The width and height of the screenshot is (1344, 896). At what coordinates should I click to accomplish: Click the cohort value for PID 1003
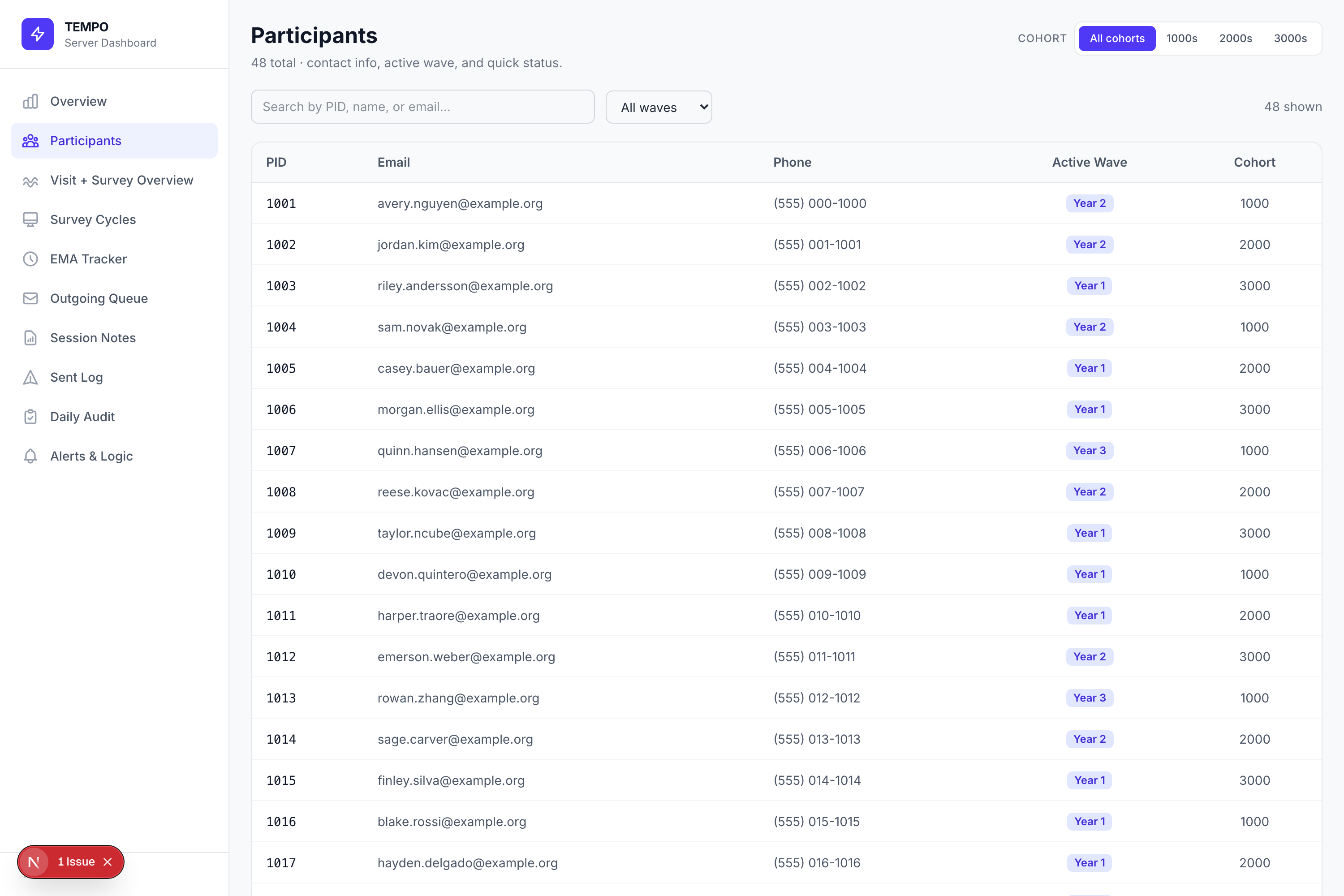pyautogui.click(x=1254, y=286)
